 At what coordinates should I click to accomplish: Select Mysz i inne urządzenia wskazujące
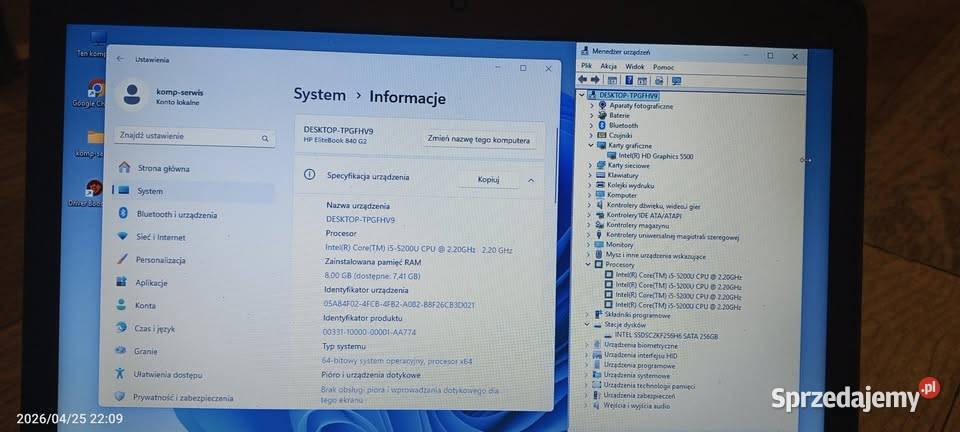tap(655, 256)
